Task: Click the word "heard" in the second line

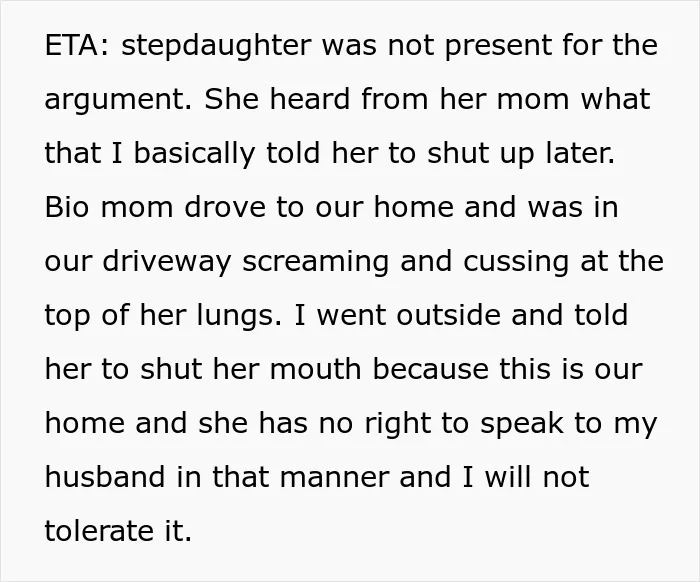Action: 309,99
